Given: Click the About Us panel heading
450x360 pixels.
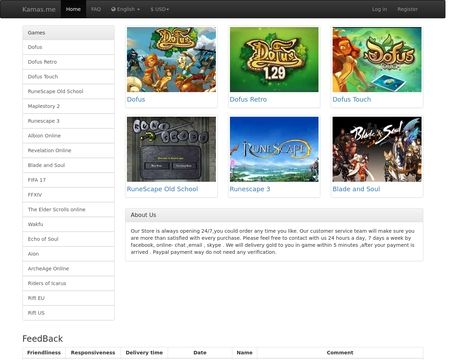Looking at the screenshot, I should [274, 215].
